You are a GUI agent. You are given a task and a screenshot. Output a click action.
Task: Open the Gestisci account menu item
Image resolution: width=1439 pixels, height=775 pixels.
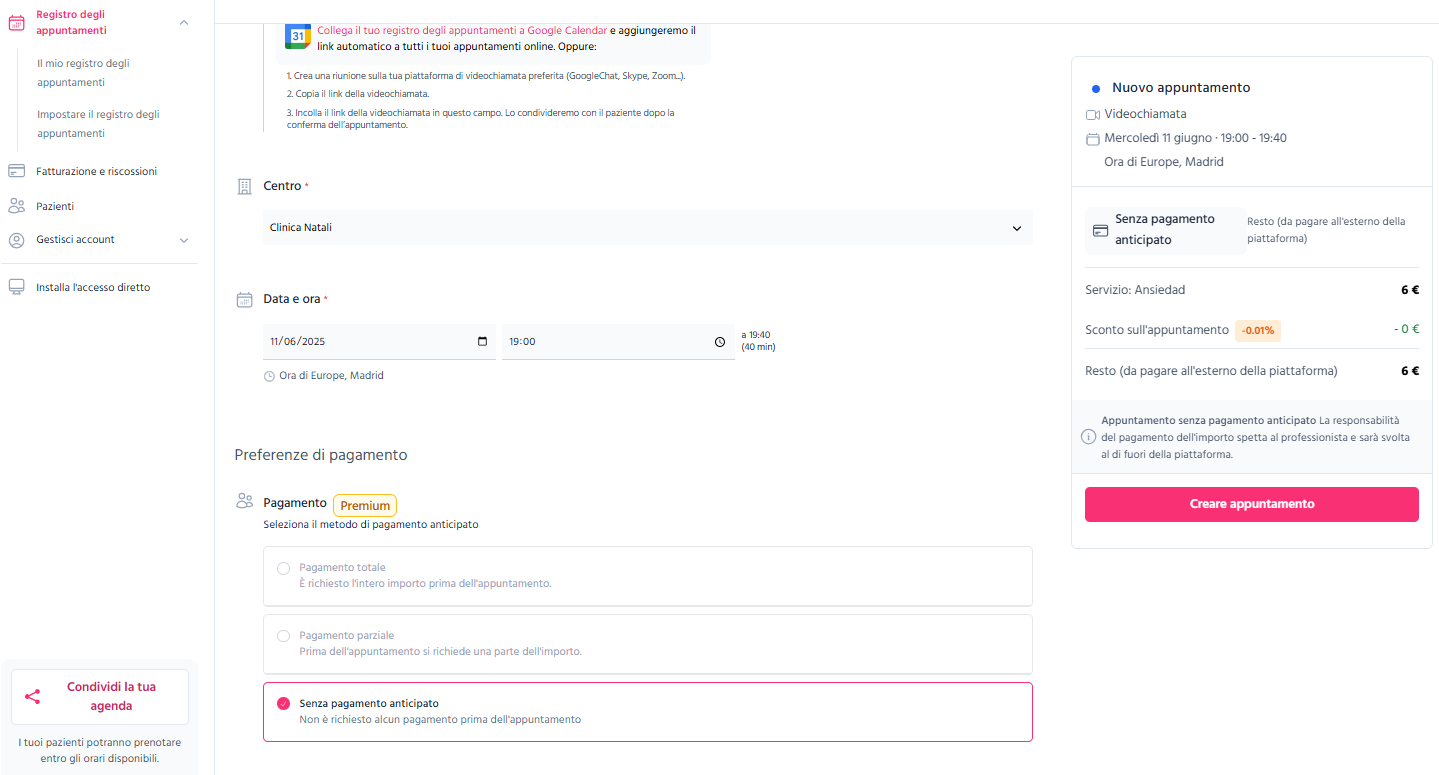click(x=75, y=240)
